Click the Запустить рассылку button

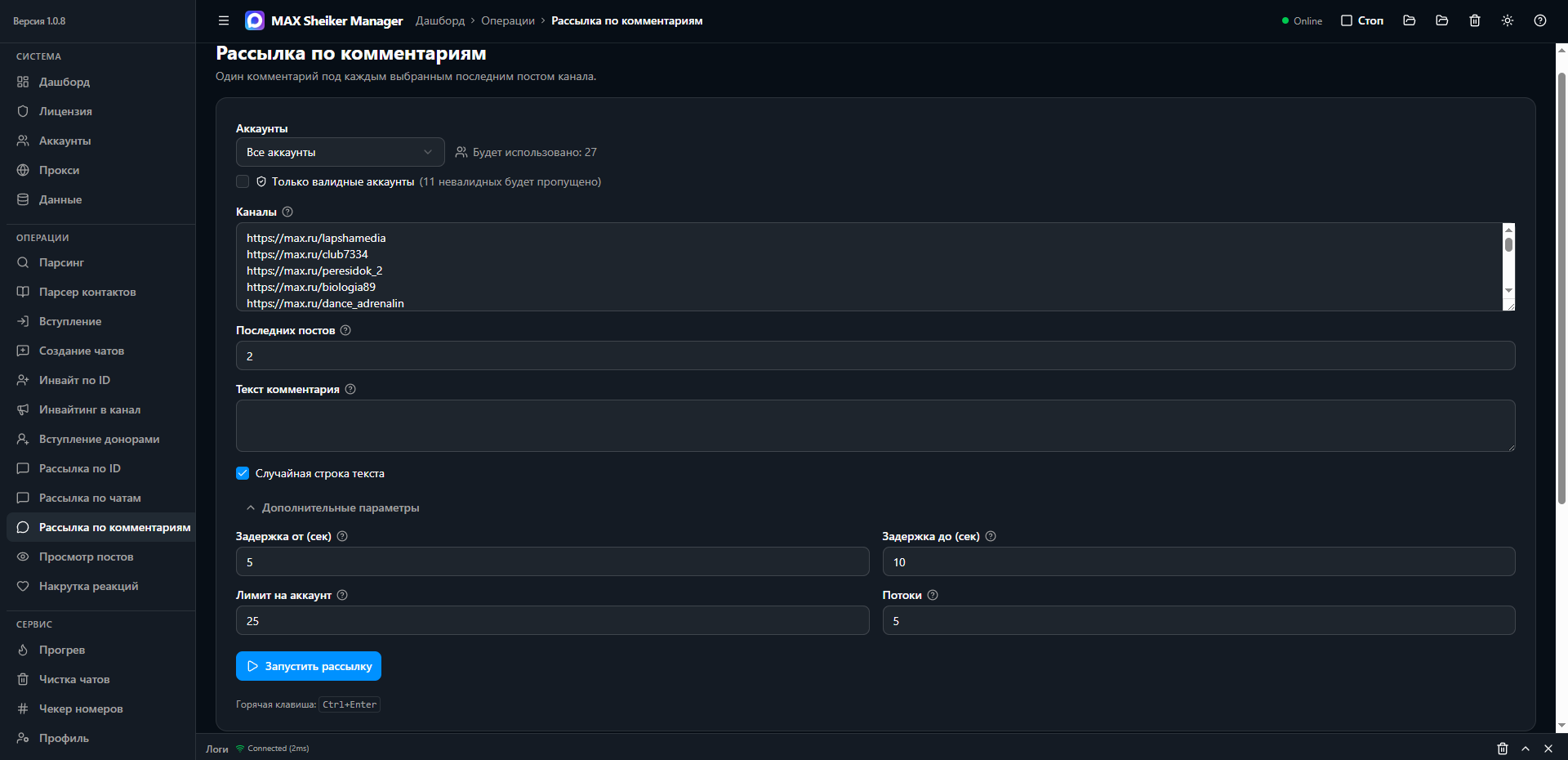point(309,666)
